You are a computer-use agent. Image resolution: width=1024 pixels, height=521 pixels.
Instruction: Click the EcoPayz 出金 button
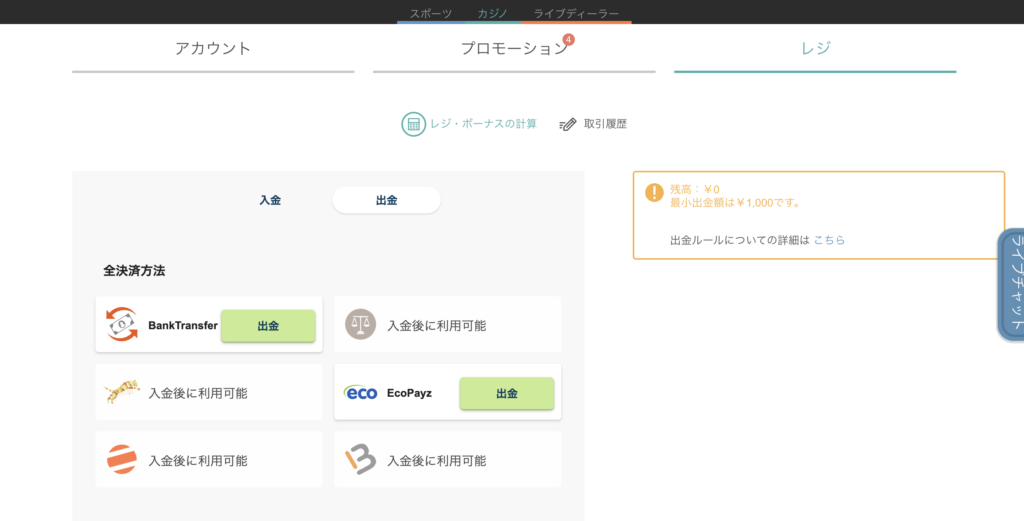click(x=507, y=394)
